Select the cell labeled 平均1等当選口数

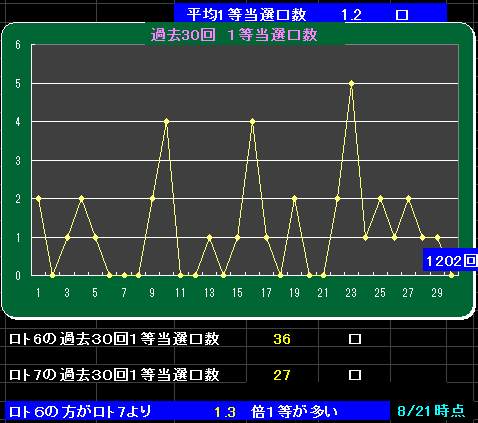point(246,15)
